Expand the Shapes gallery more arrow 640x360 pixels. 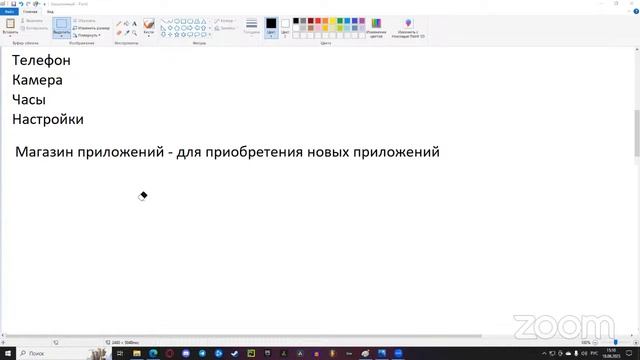210,35
